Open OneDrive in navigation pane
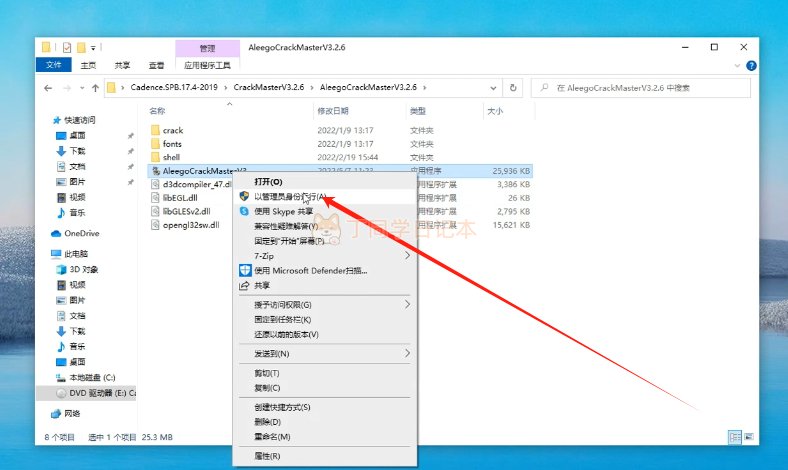 click(x=75, y=234)
